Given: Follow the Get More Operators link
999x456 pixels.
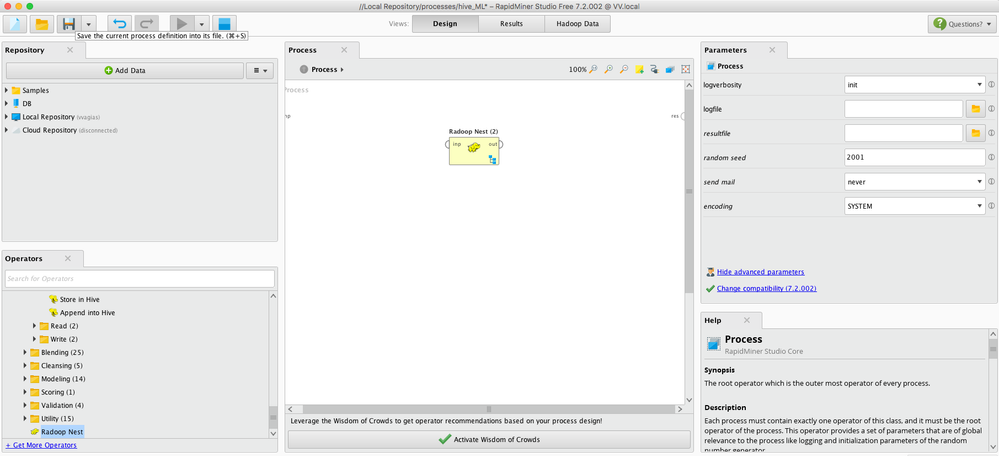Looking at the screenshot, I should click(x=41, y=445).
